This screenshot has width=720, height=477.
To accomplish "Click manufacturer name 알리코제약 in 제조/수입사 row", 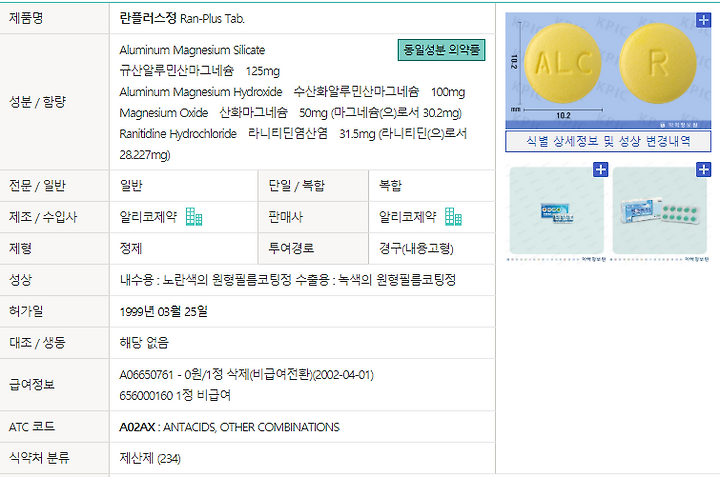I will 148,217.
